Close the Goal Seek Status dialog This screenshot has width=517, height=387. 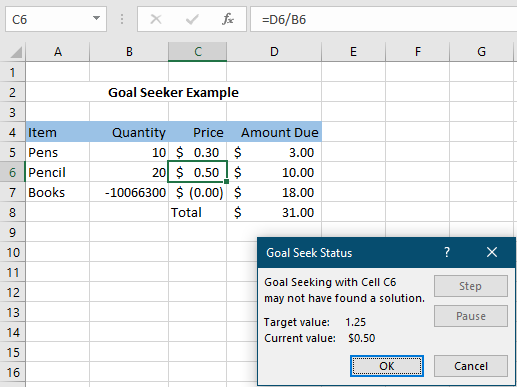(x=492, y=252)
